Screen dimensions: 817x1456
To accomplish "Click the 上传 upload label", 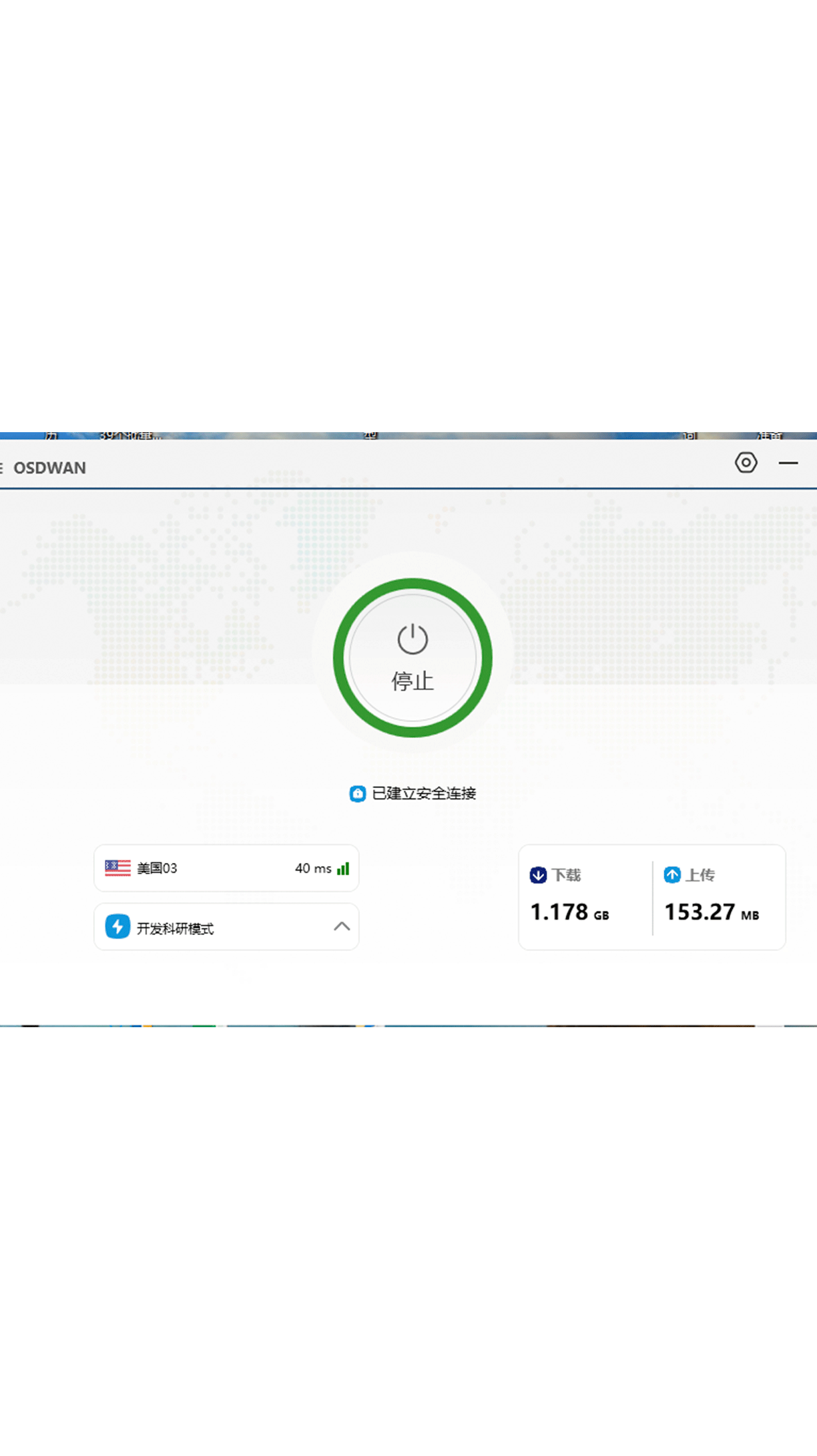I will (701, 875).
